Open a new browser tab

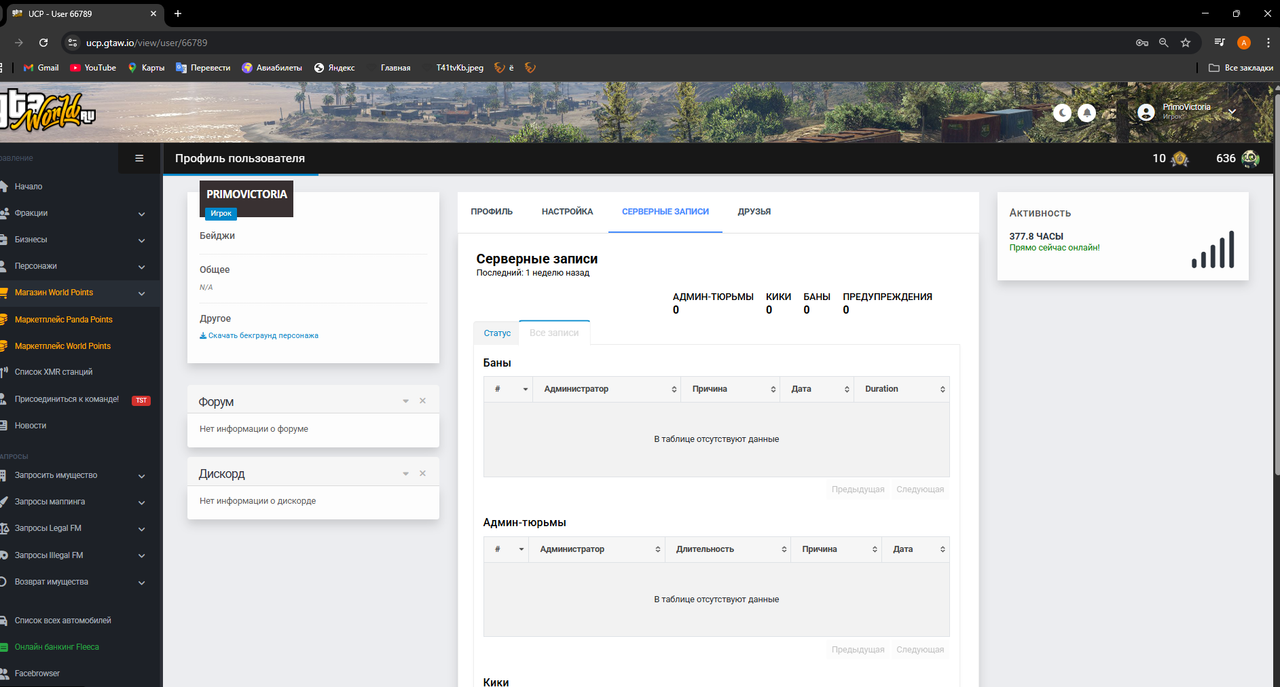point(178,13)
